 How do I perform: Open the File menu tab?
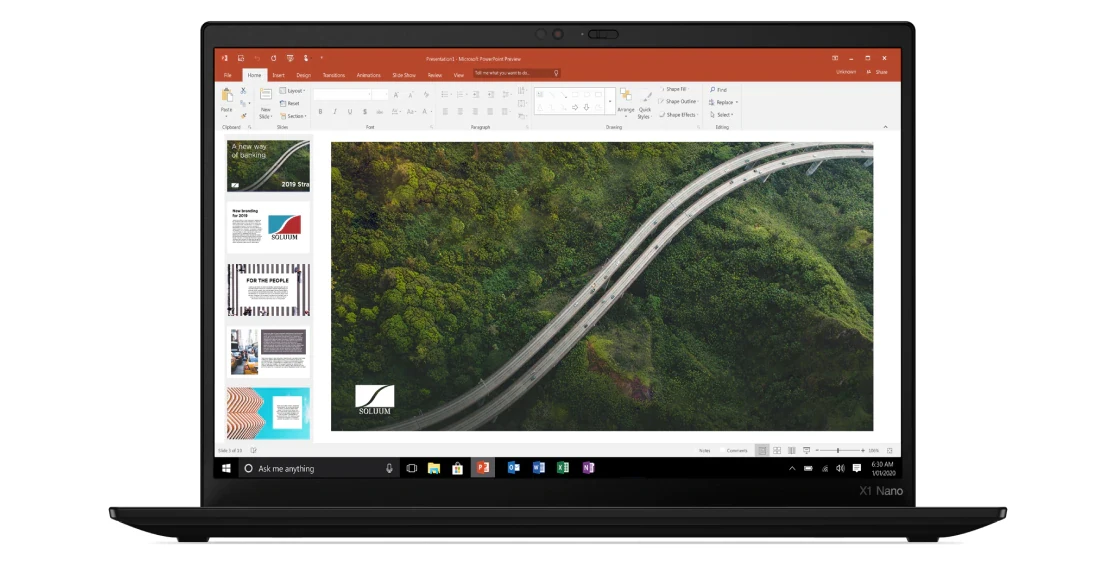tap(228, 75)
